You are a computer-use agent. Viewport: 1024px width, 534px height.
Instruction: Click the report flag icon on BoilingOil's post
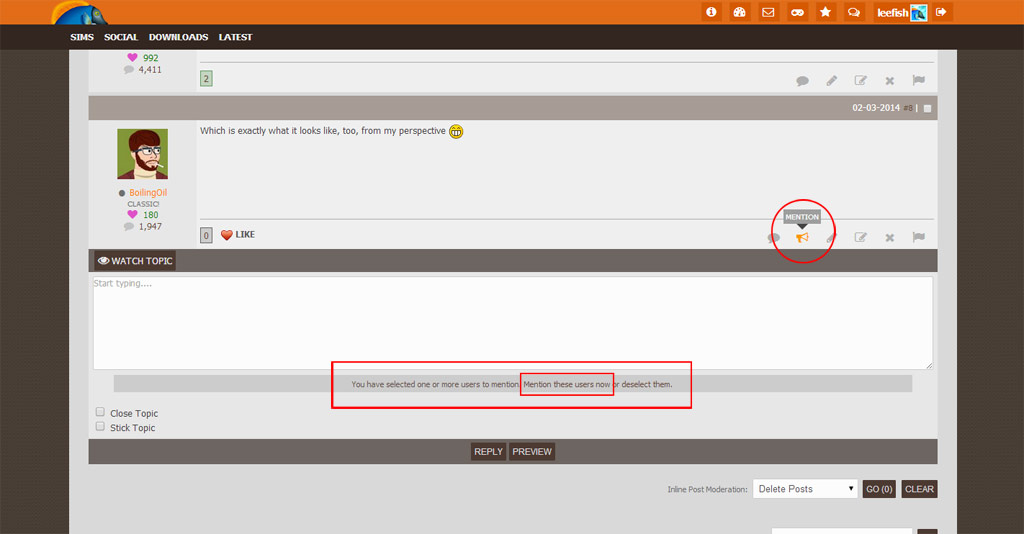click(x=918, y=237)
